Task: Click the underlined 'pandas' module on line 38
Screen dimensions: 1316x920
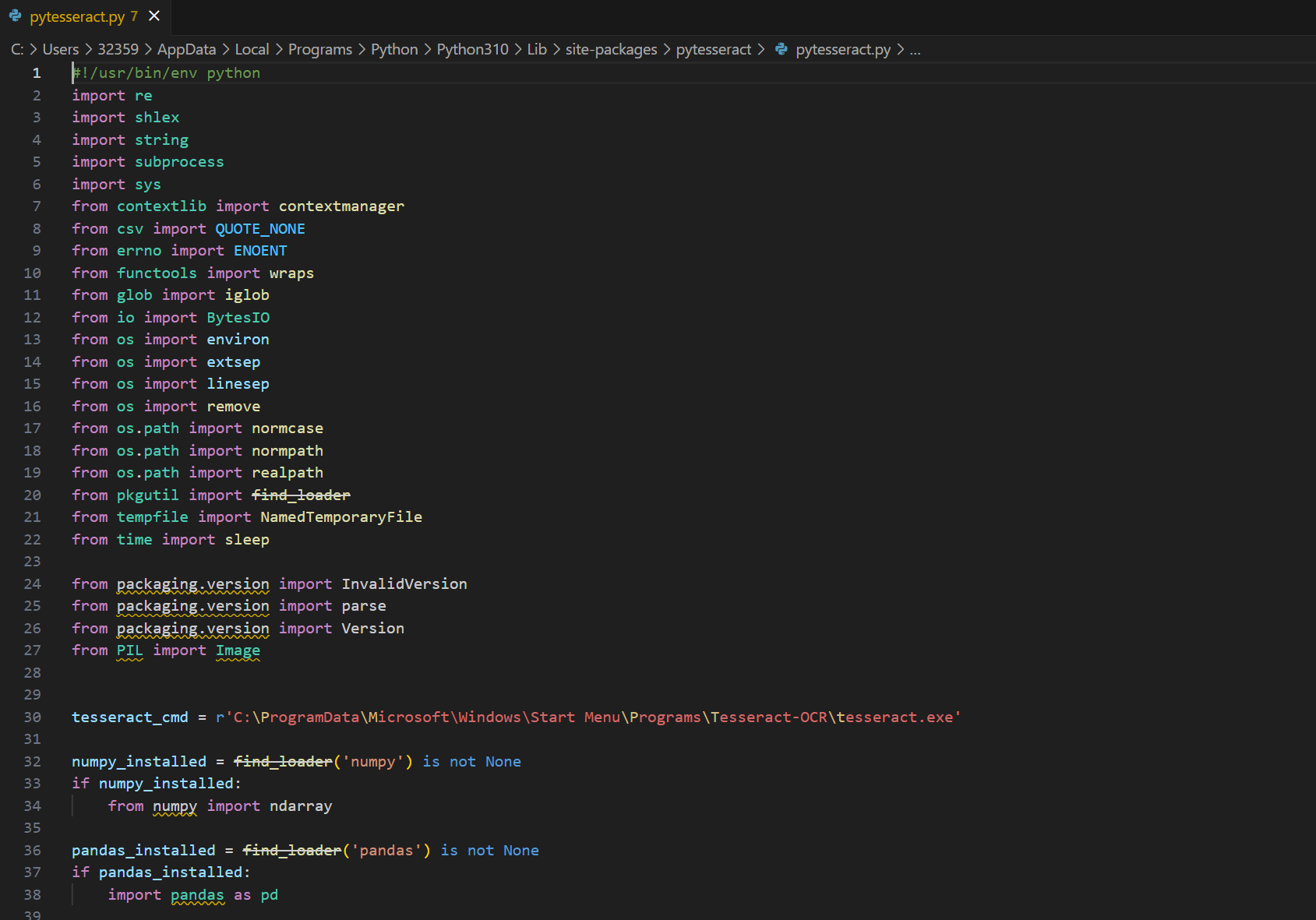Action: point(197,894)
